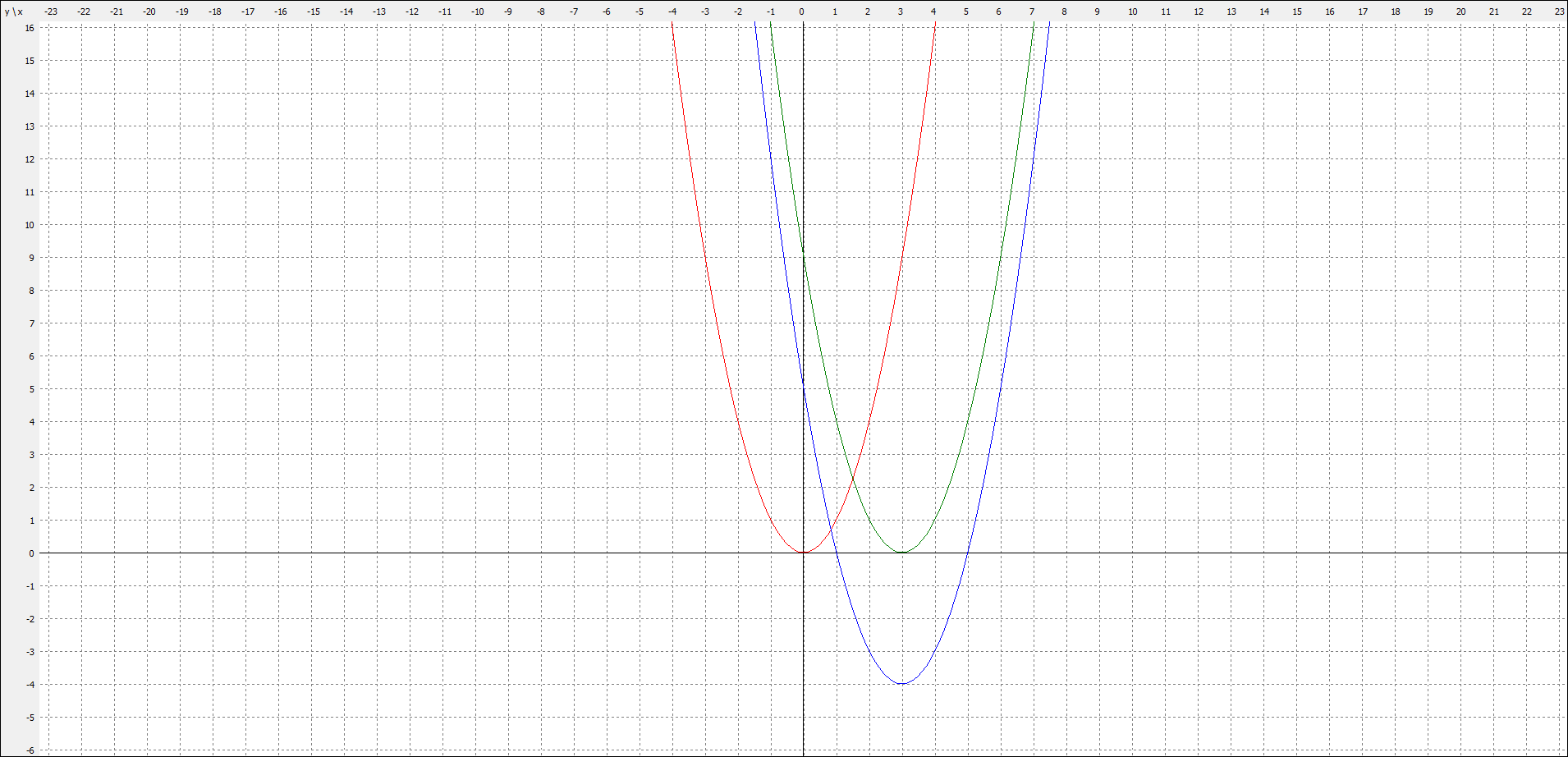
Task: Click the intersection of red and green parabolas
Action: coord(852,479)
